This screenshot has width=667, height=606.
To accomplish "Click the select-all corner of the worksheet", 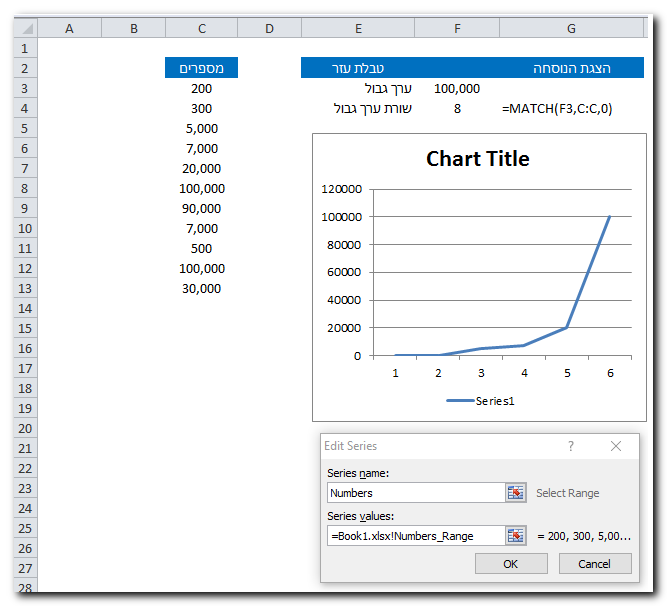I will (23, 29).
